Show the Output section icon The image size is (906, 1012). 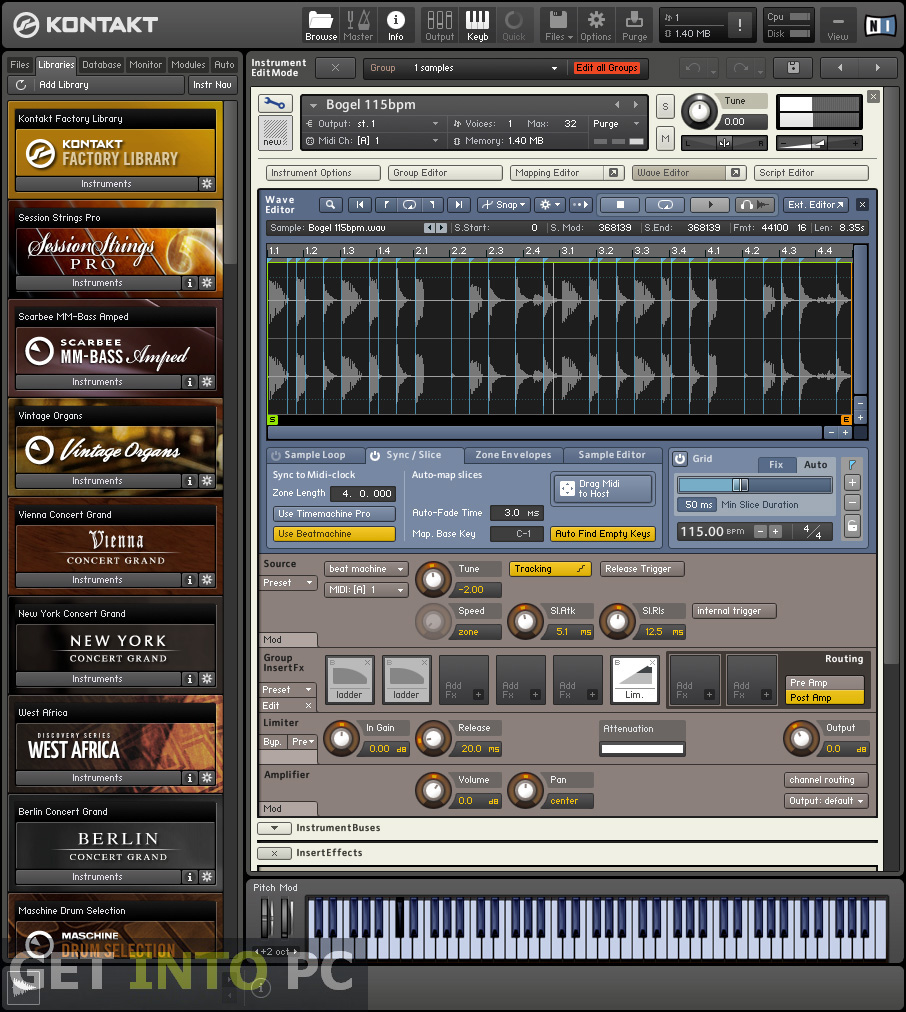click(439, 25)
